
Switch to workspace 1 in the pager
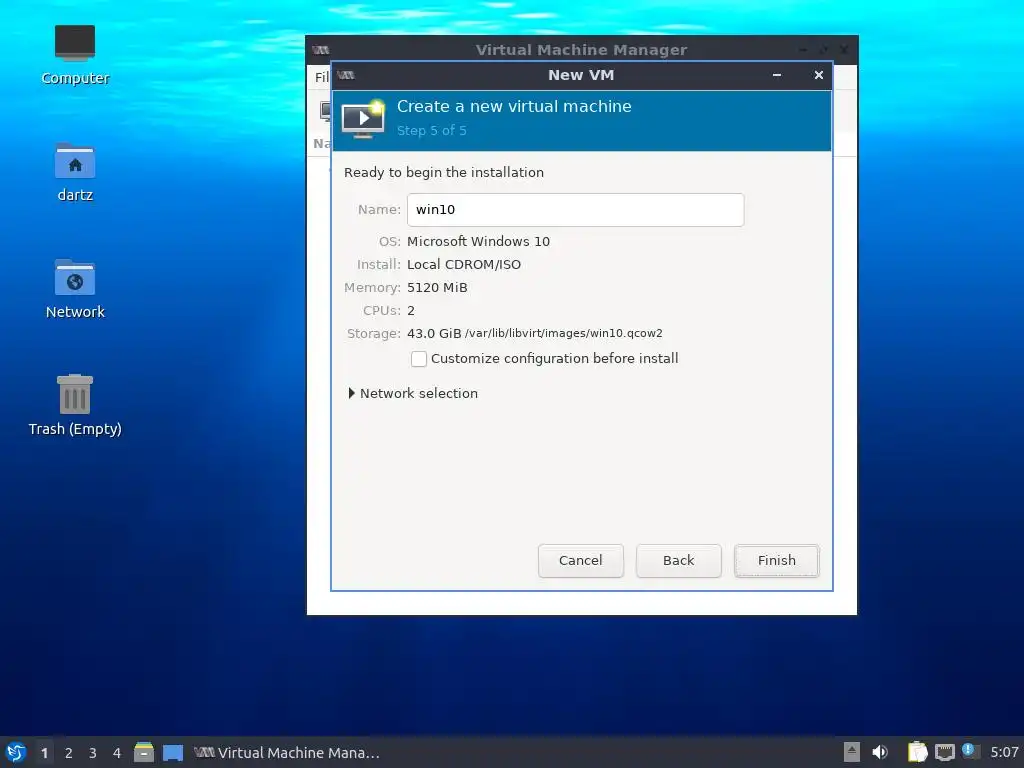(x=44, y=752)
